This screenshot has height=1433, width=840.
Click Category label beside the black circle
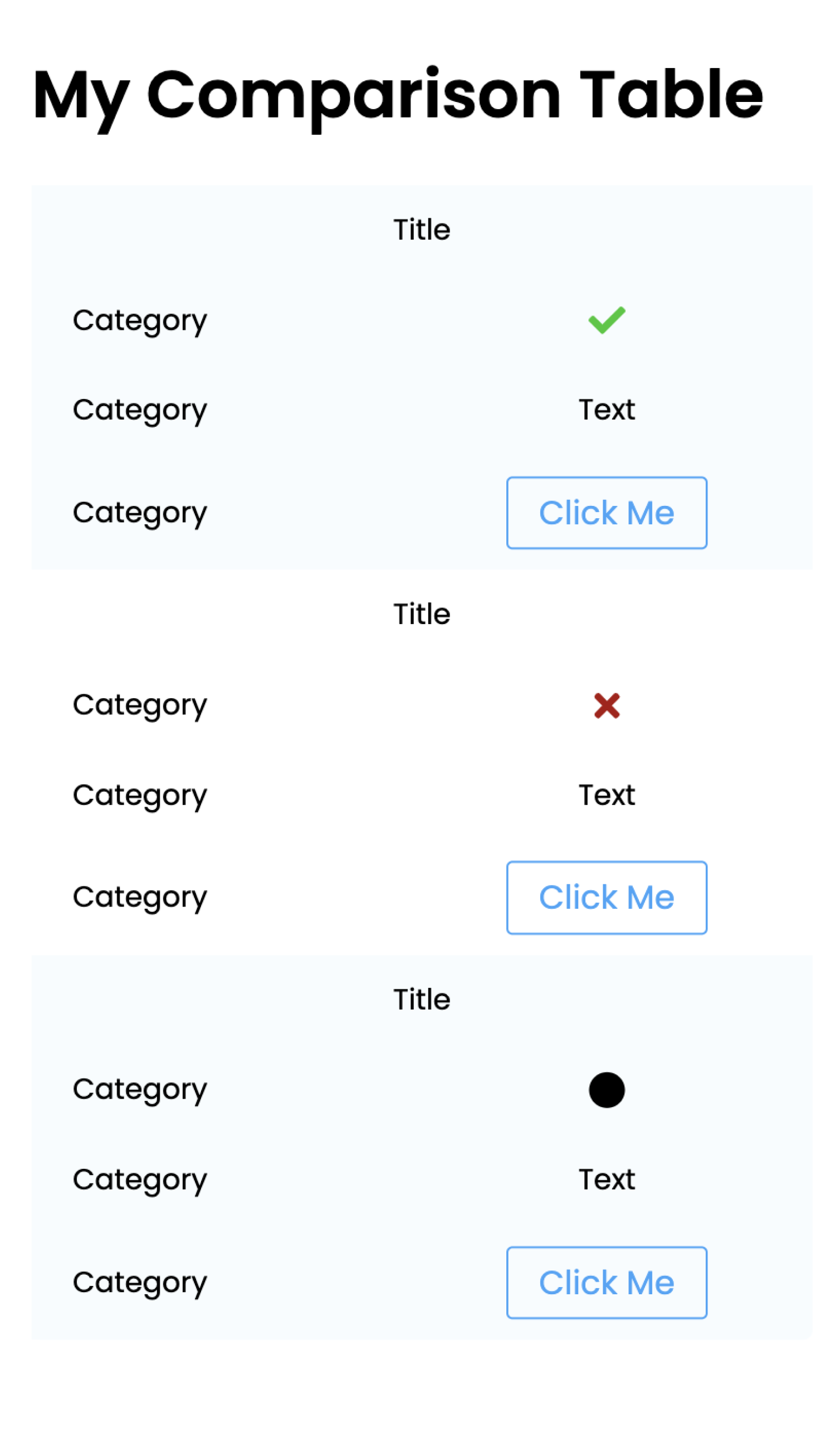point(140,1090)
